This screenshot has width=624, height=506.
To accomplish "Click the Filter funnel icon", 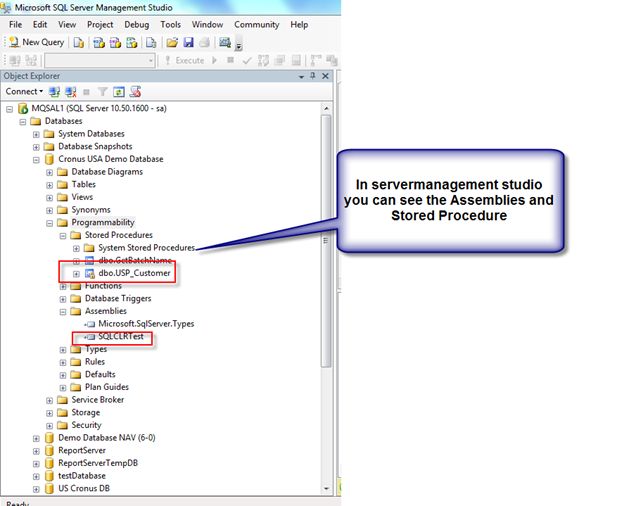I will [103, 92].
